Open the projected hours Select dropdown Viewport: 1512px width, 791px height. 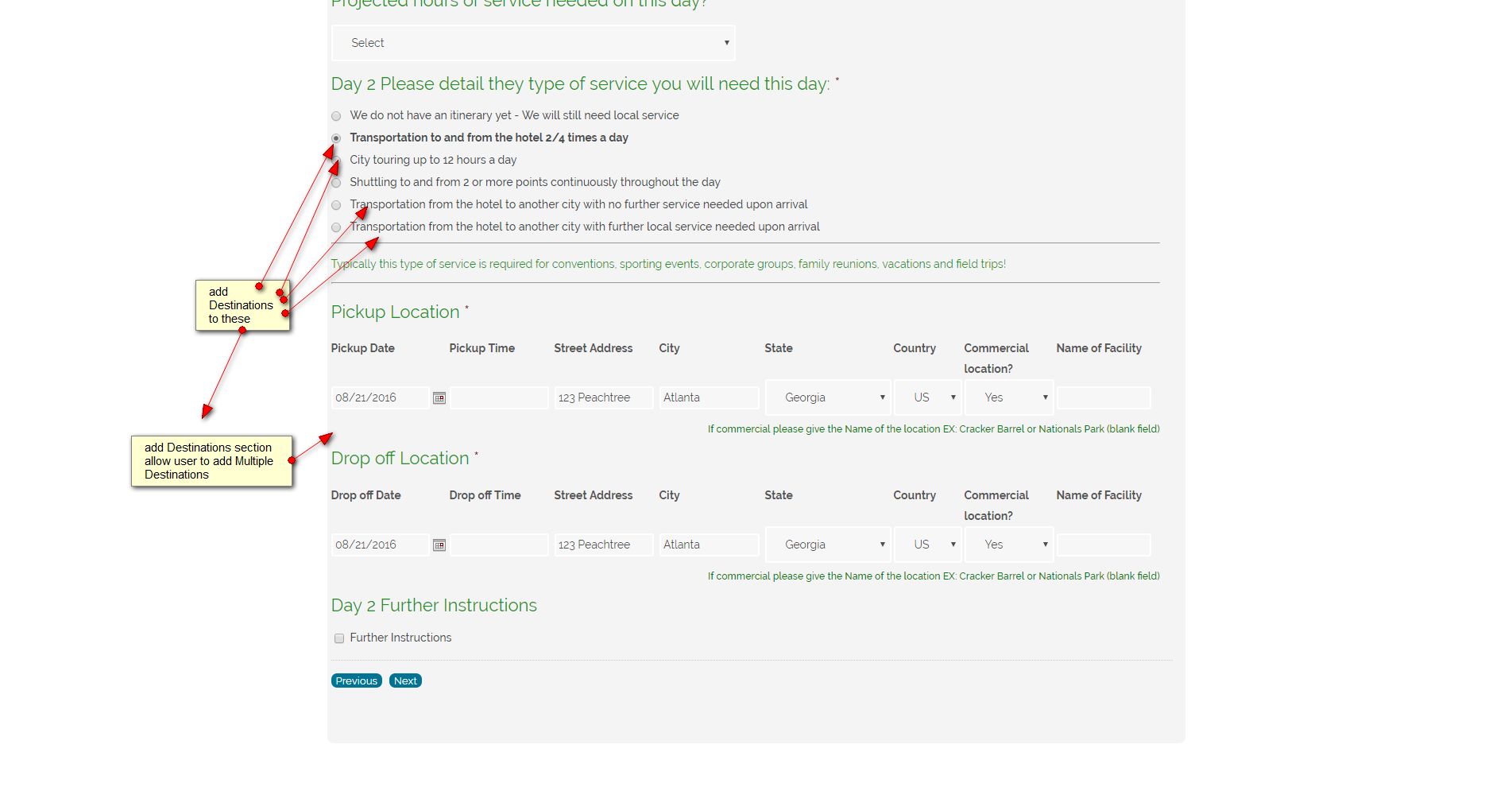point(533,43)
